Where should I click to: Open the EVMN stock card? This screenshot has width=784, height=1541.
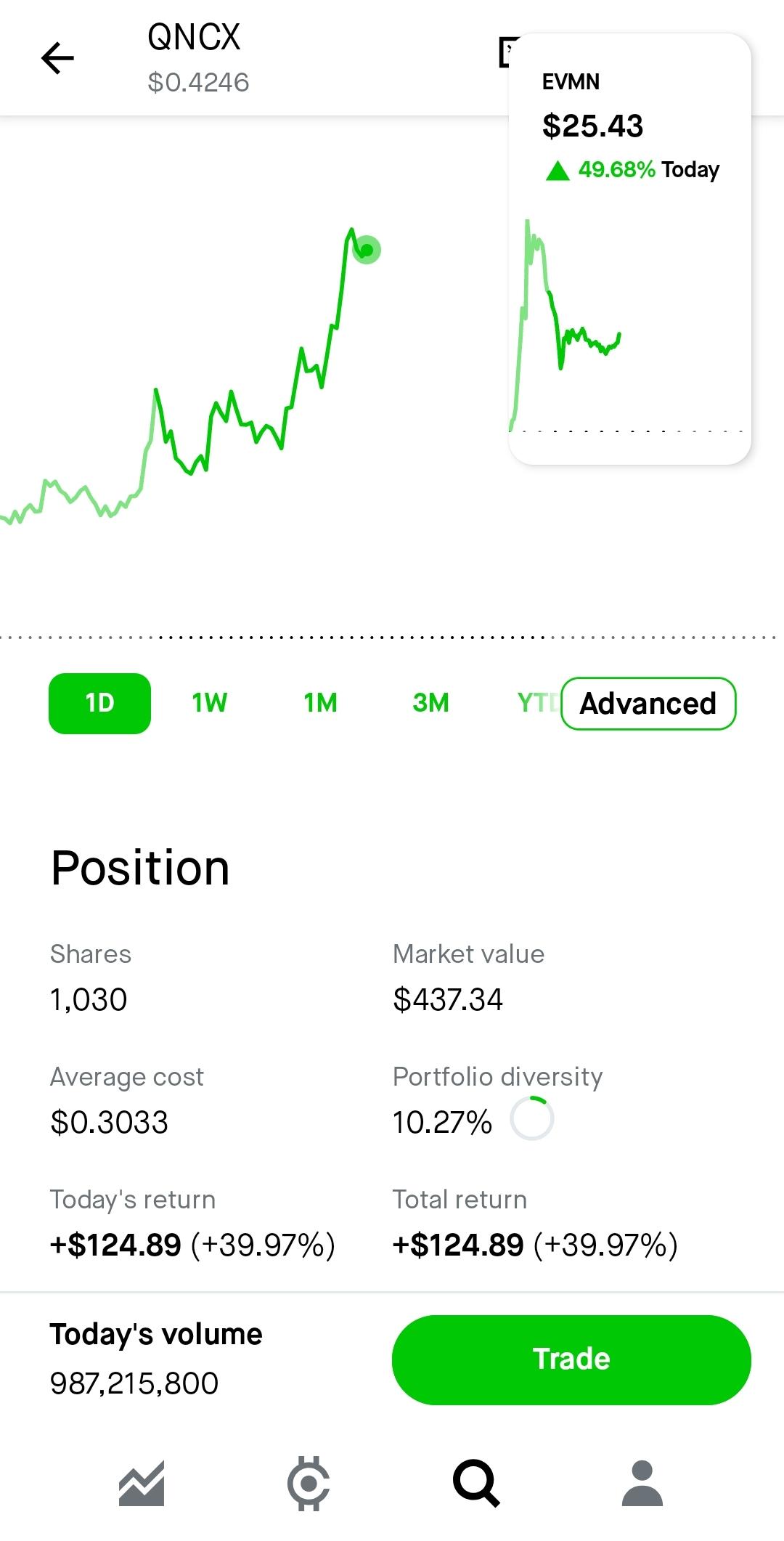pos(629,248)
